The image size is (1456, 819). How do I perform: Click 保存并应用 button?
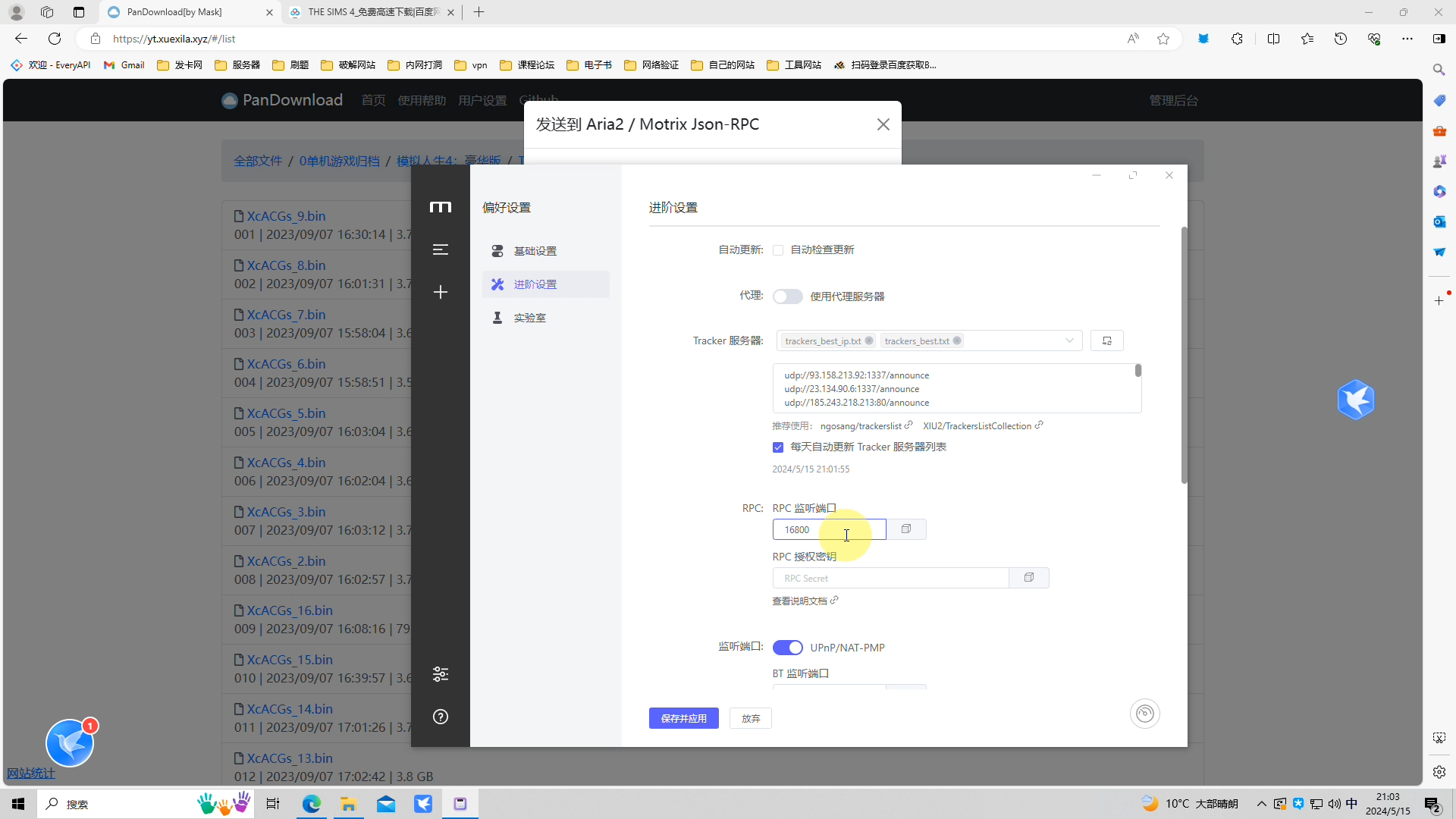(684, 718)
